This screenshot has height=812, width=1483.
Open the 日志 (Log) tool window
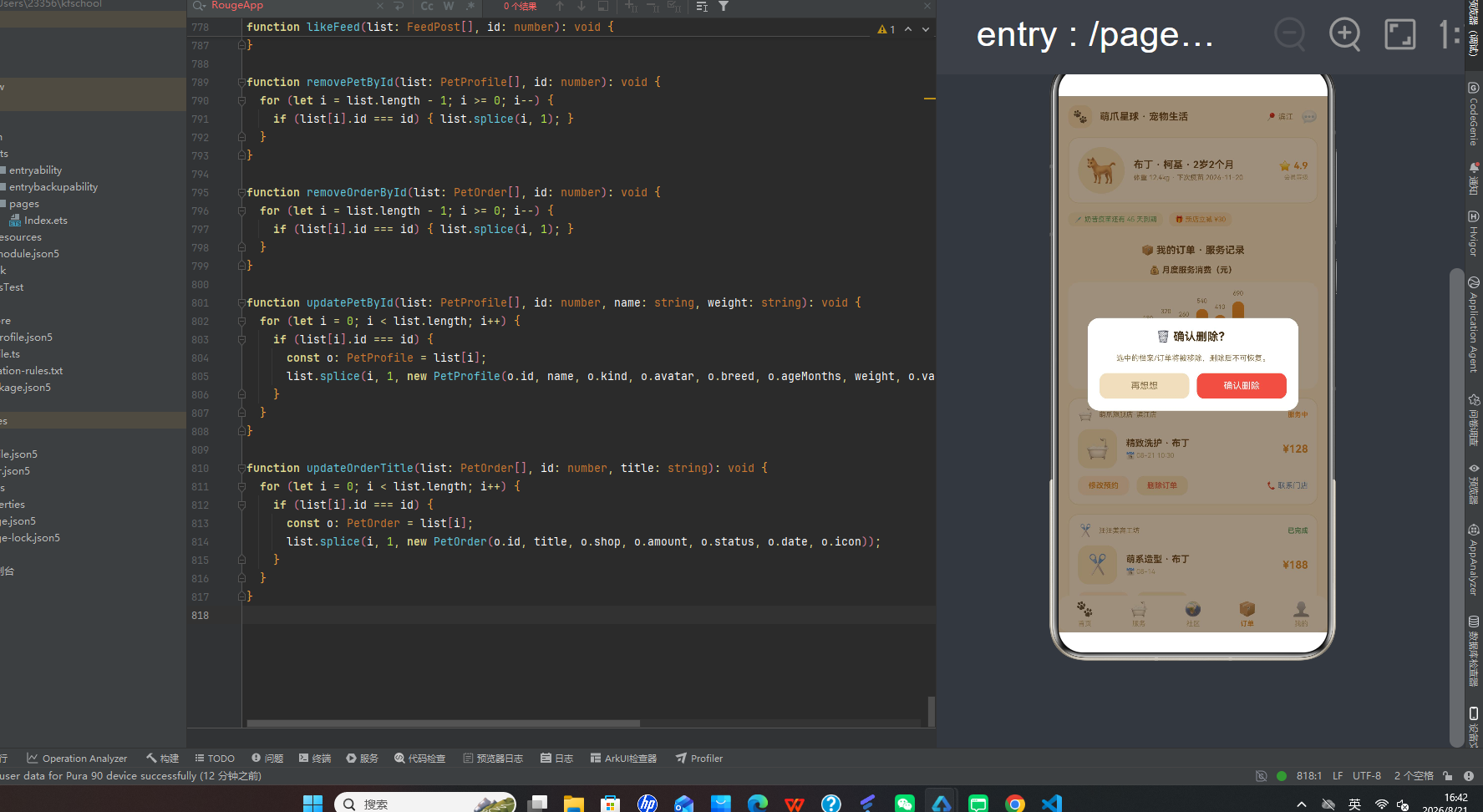coord(557,759)
